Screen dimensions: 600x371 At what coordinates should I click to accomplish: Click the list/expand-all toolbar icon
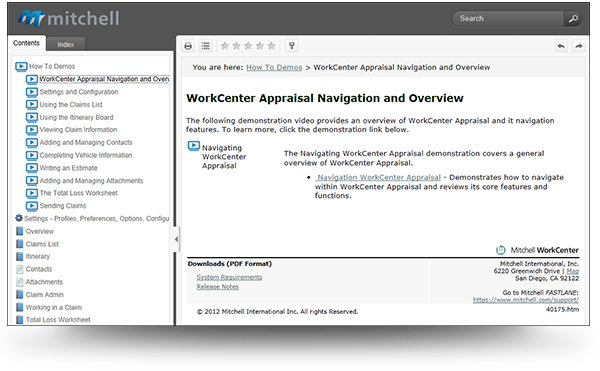pyautogui.click(x=205, y=46)
